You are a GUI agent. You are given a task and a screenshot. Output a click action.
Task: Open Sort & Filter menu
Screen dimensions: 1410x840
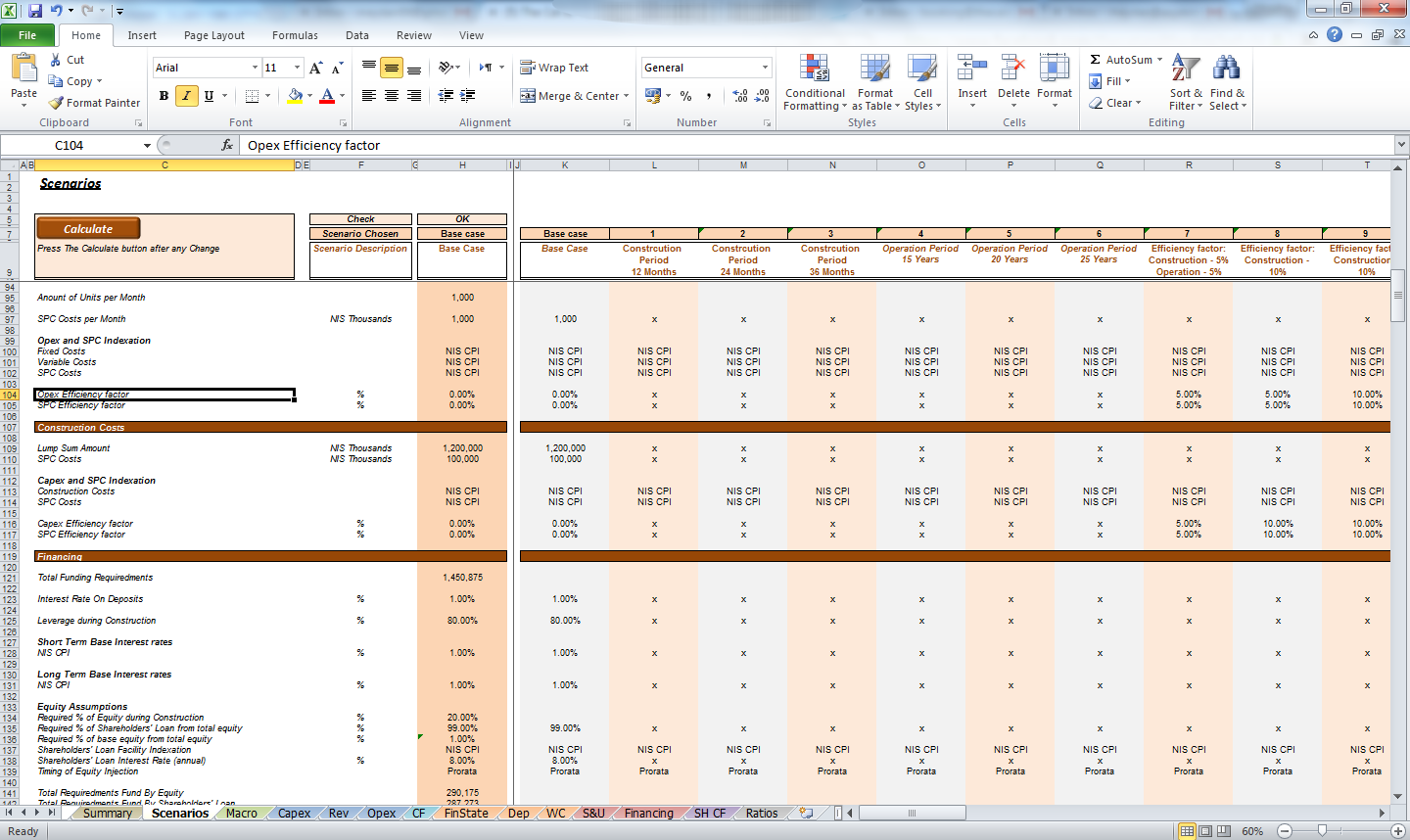coord(1186,83)
